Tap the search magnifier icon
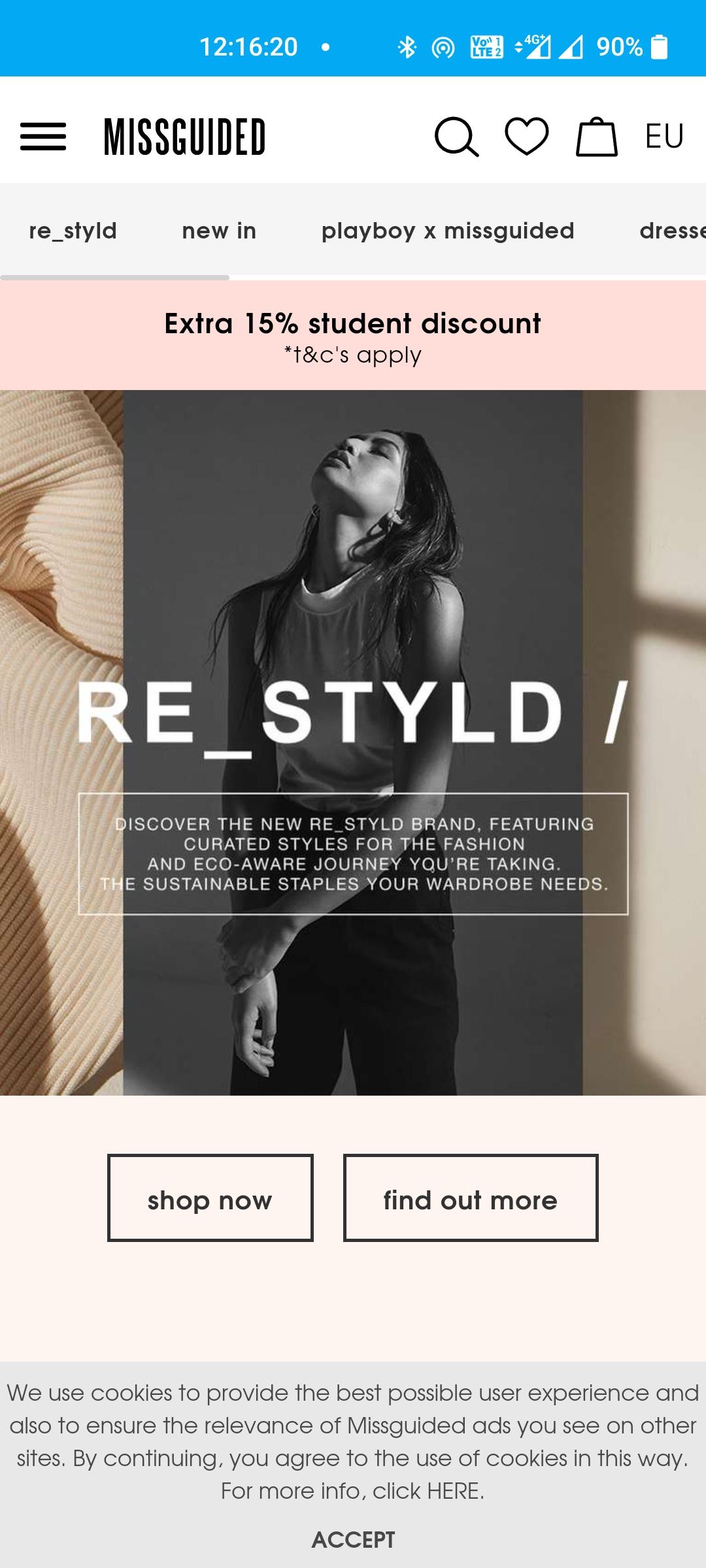 (456, 137)
